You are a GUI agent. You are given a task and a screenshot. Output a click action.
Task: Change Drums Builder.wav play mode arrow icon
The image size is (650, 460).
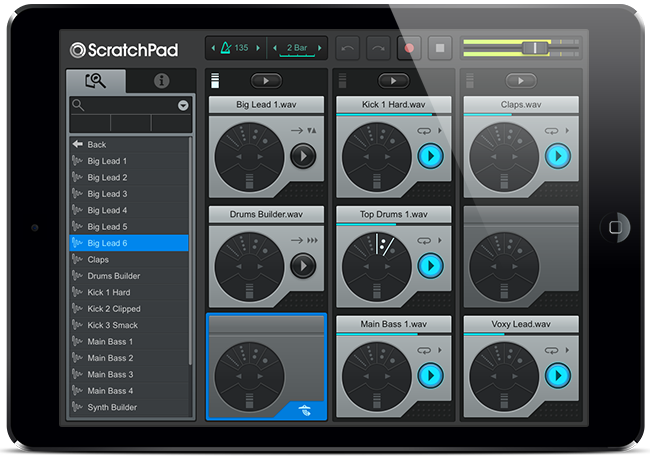(297, 240)
